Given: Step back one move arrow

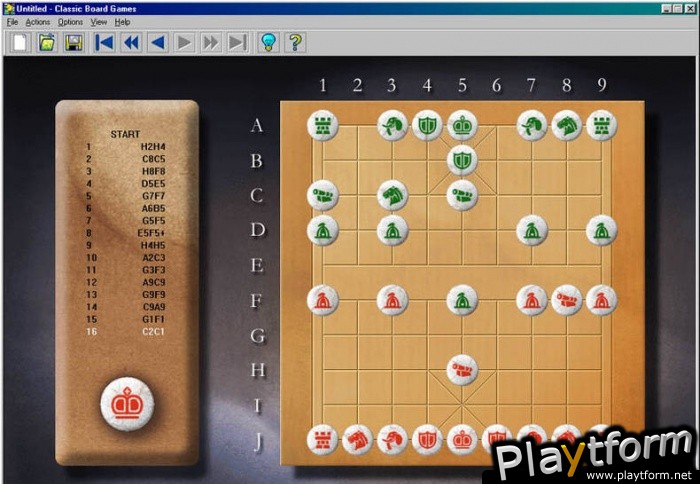Looking at the screenshot, I should click(158, 42).
